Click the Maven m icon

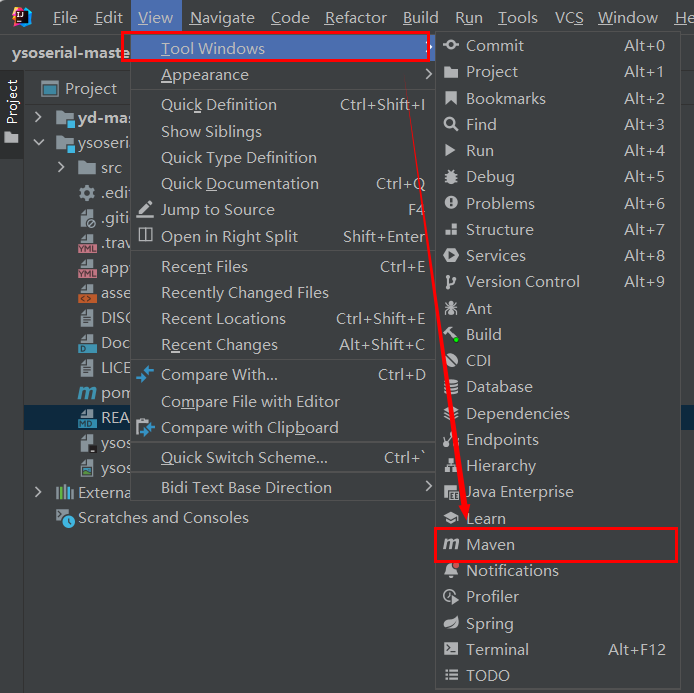click(x=451, y=544)
